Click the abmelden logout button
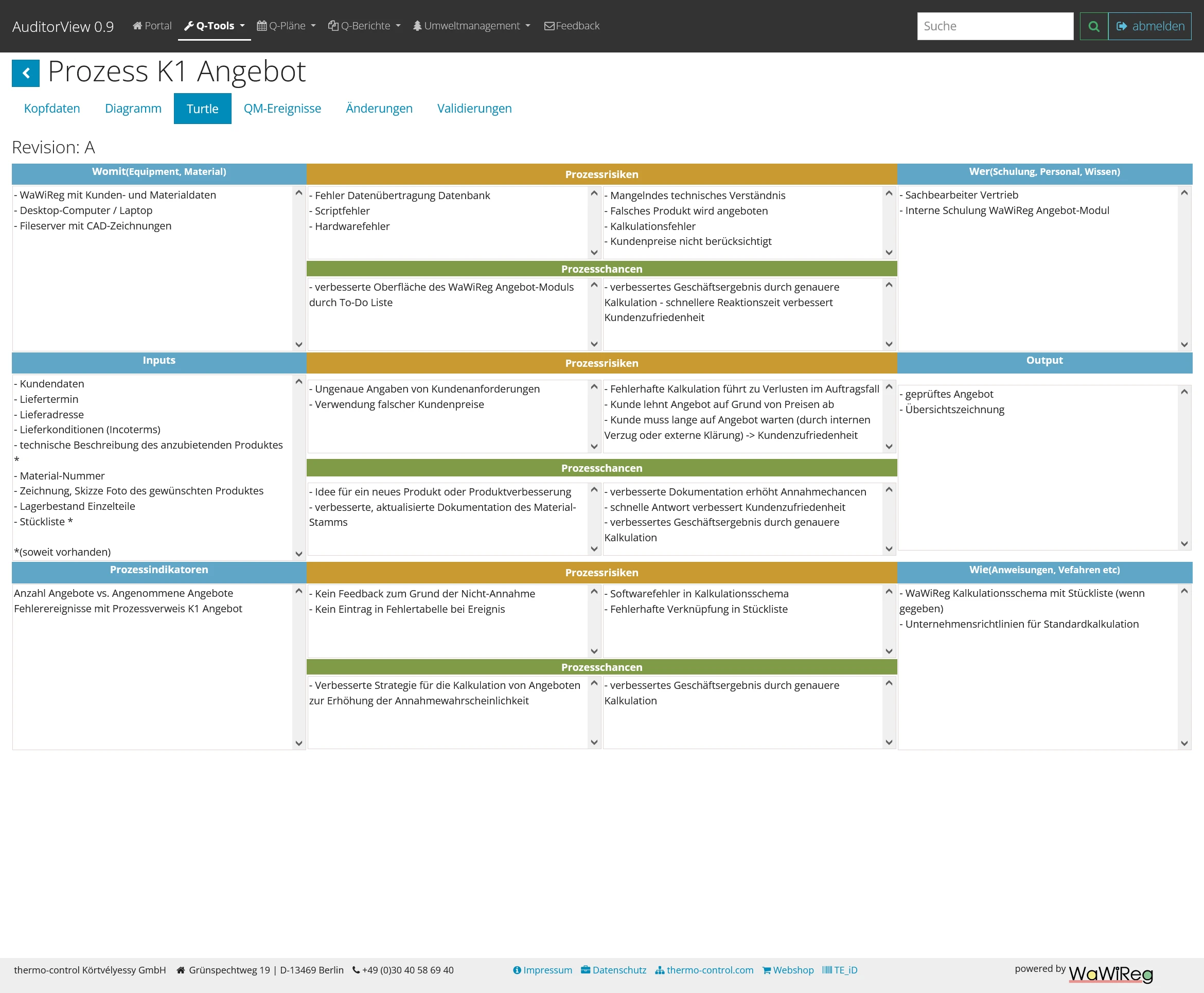Screen dimensions: 1204x993 [1149, 26]
